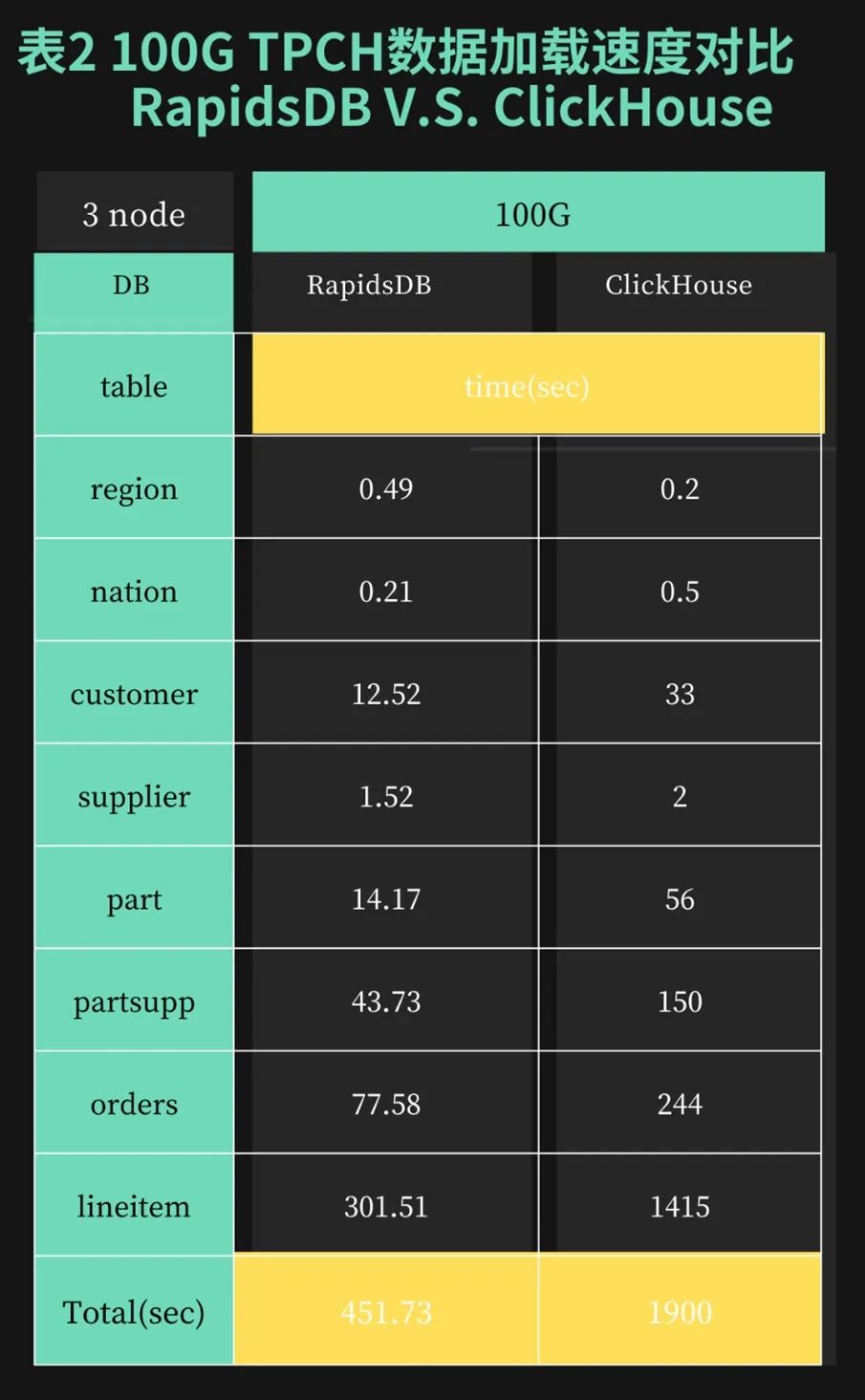Click the table title text 'RapidsDB V.S. ClickHouse'
Image resolution: width=865 pixels, height=1400 pixels.
coord(451,107)
